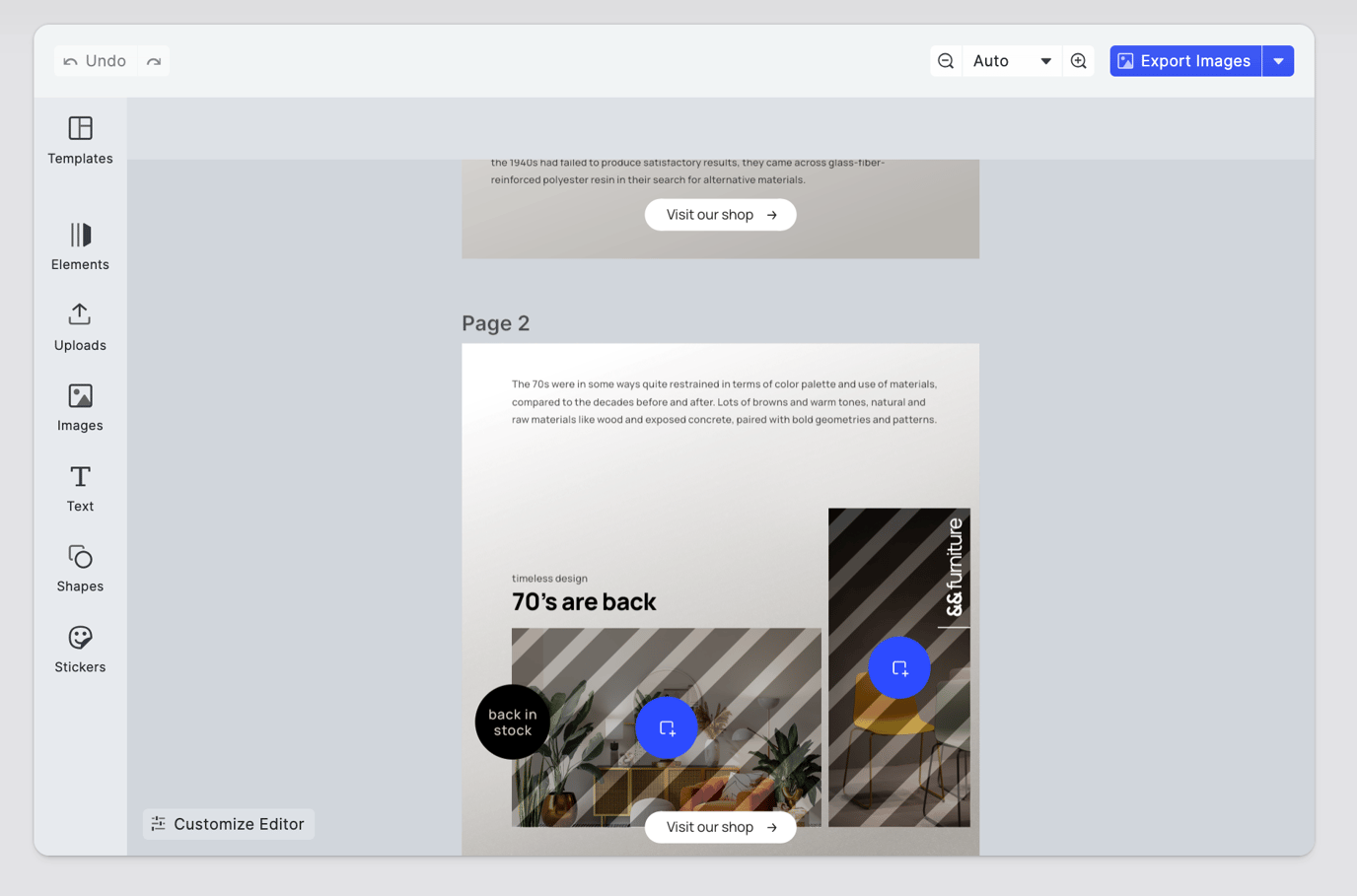Open the Elements panel
The width and height of the screenshot is (1357, 896).
(79, 246)
